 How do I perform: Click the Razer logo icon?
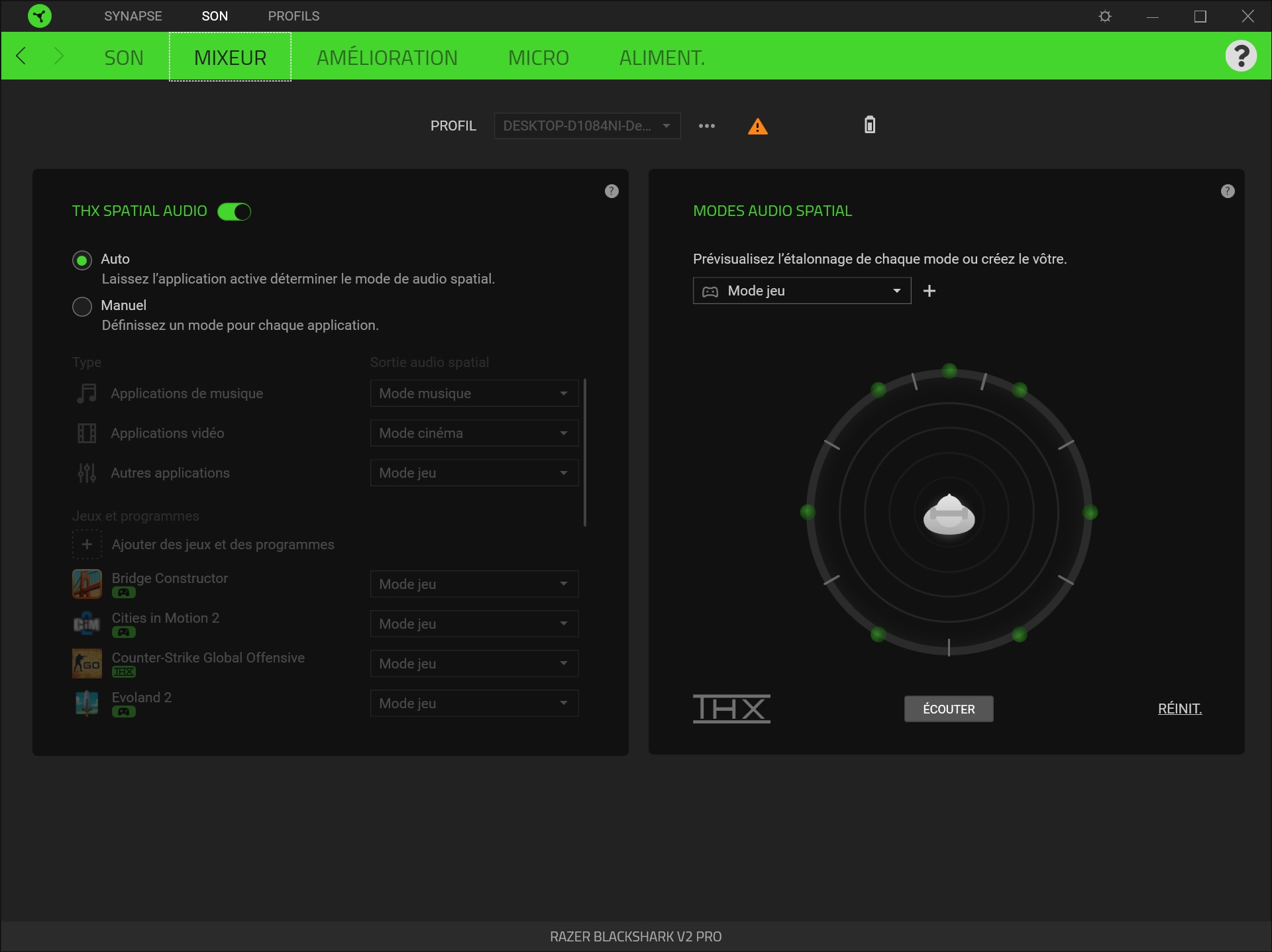coord(40,16)
